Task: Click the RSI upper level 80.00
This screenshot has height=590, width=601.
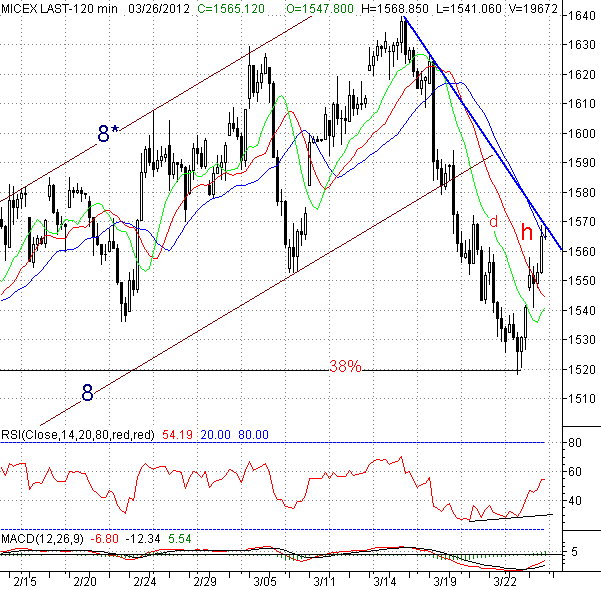Action: [253, 435]
